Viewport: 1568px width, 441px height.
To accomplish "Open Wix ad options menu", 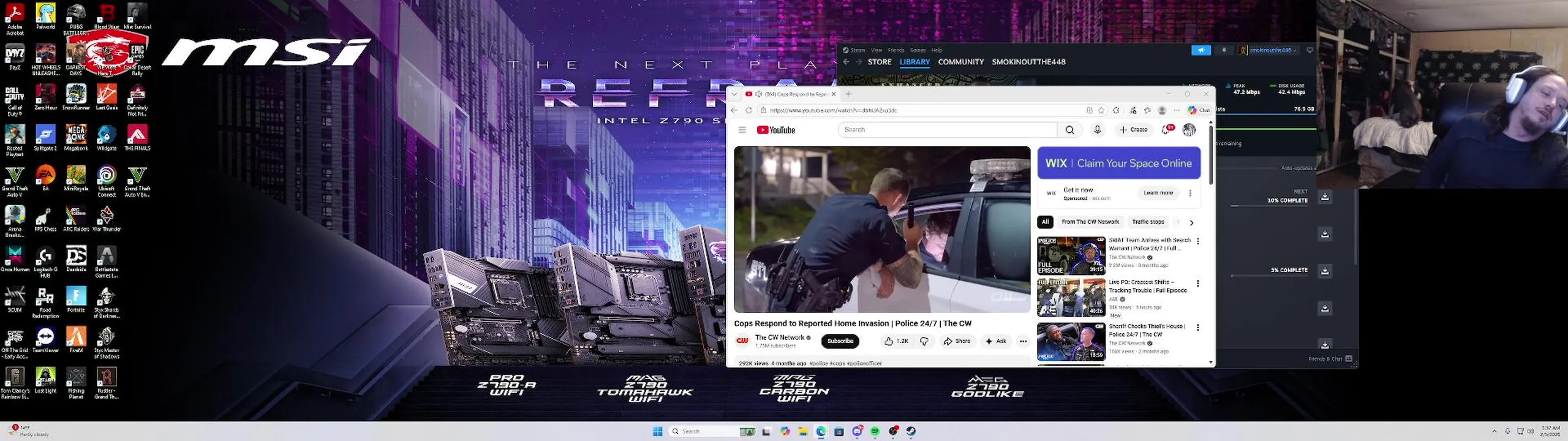I will point(1190,193).
